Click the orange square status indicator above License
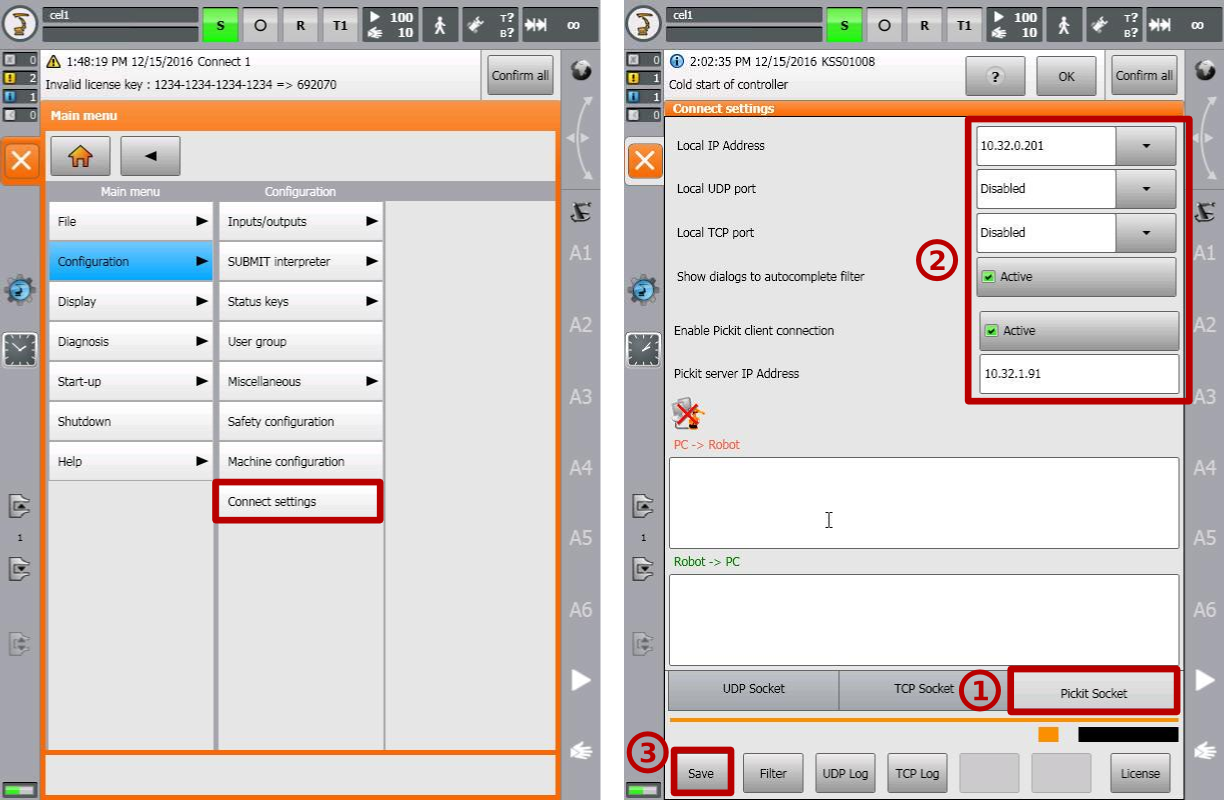The height and width of the screenshot is (800, 1224). [1047, 735]
